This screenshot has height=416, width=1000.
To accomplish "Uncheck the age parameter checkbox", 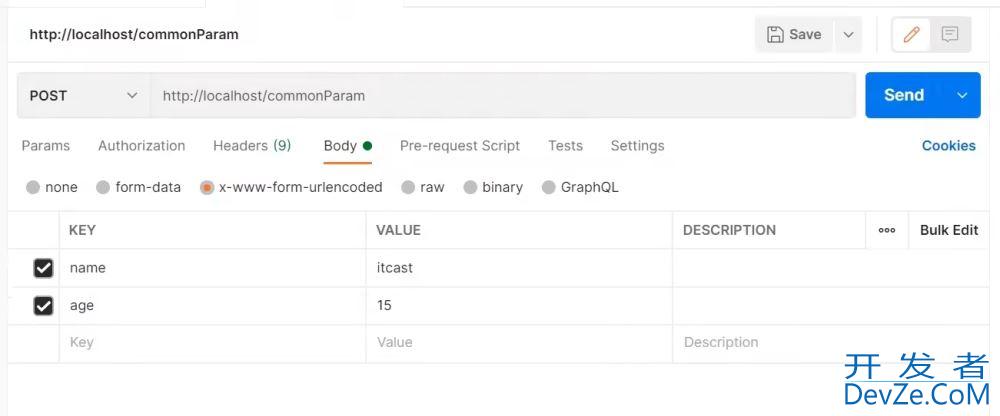I will [x=43, y=306].
